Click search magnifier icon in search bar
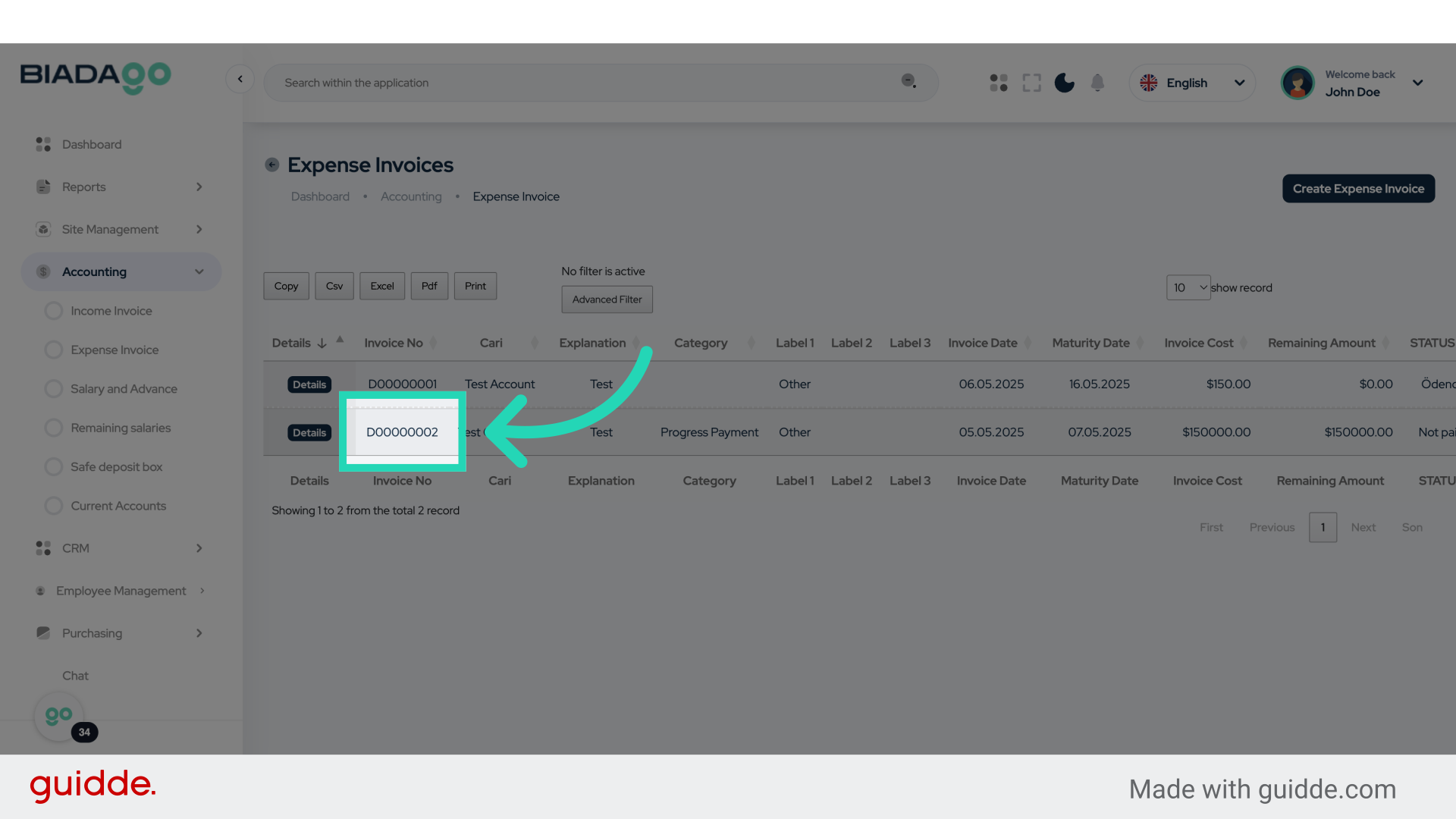This screenshot has height=819, width=1456. (x=908, y=81)
